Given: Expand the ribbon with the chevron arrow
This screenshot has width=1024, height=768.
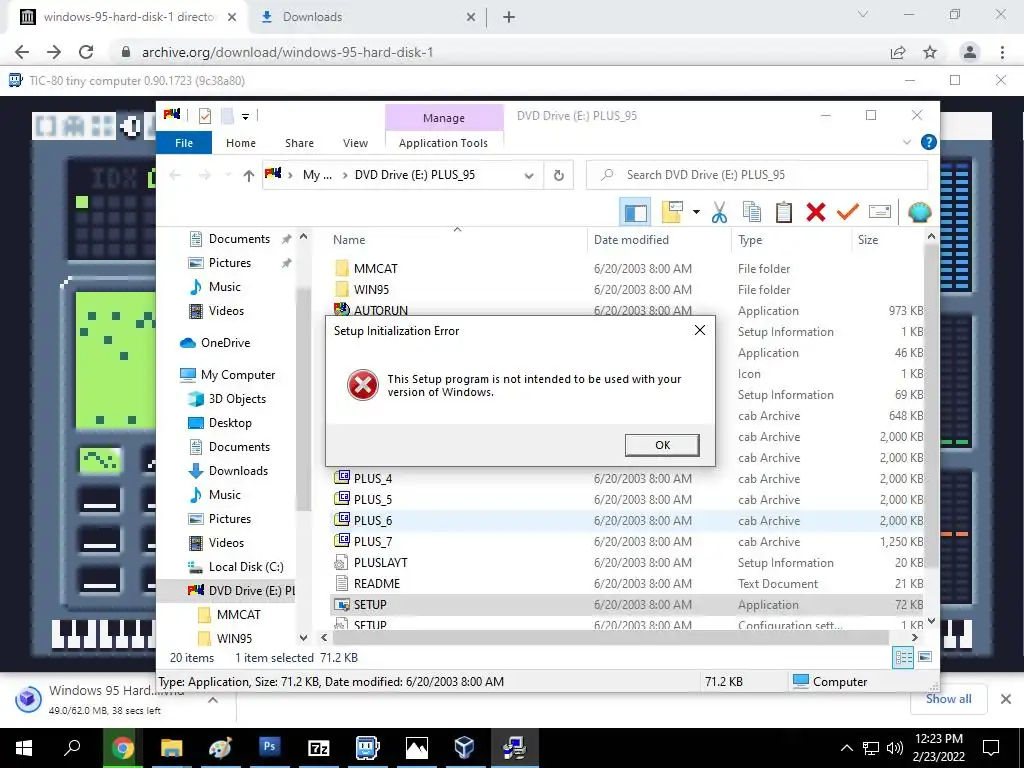Looking at the screenshot, I should click(x=906, y=142).
